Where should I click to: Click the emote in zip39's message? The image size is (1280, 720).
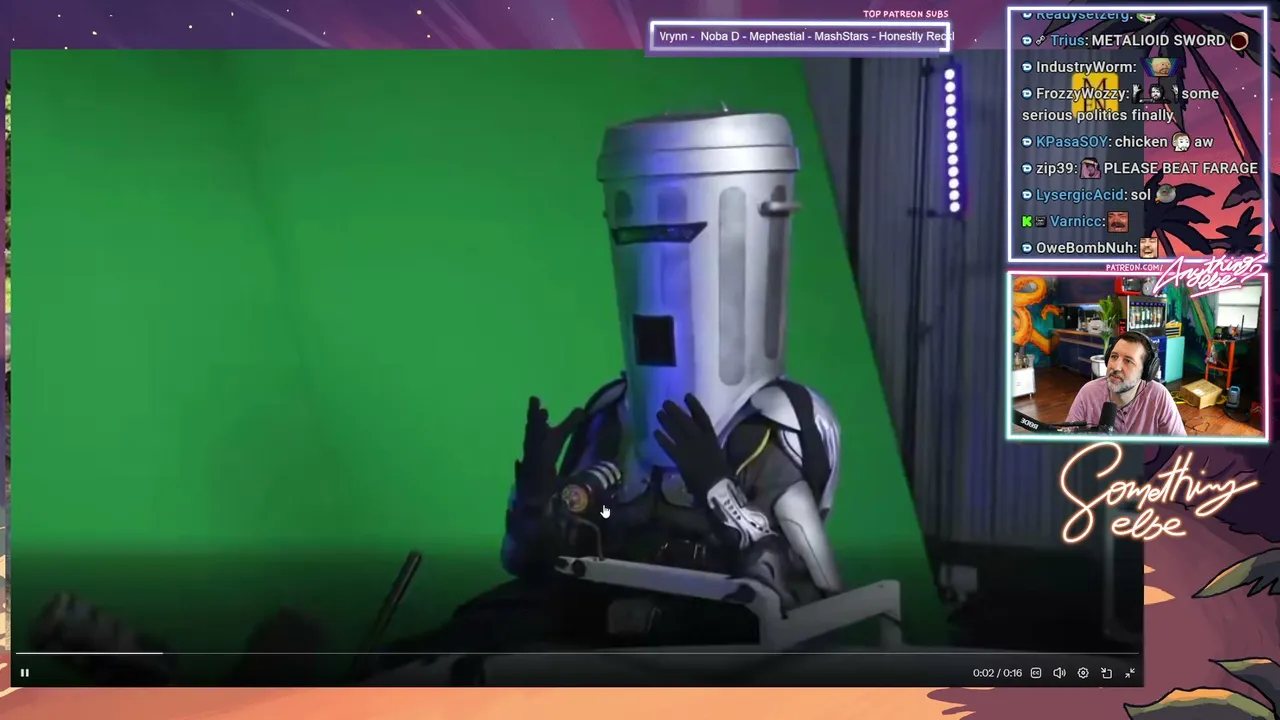pos(1089,168)
